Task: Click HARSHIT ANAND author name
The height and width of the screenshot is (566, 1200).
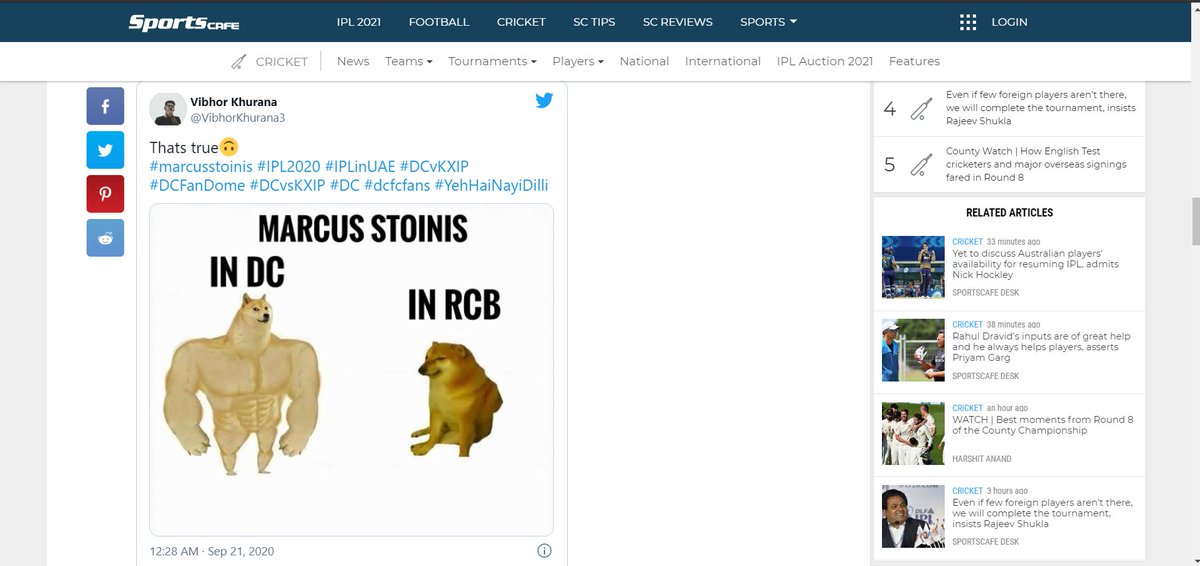Action: [982, 459]
